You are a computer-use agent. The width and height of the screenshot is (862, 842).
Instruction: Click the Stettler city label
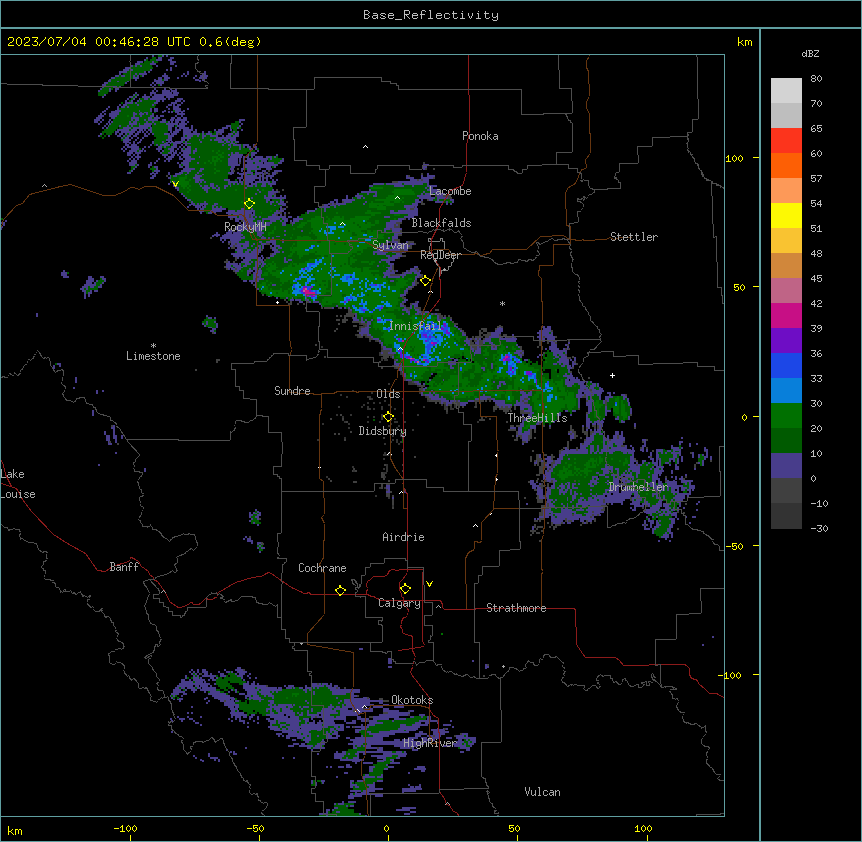tap(633, 237)
